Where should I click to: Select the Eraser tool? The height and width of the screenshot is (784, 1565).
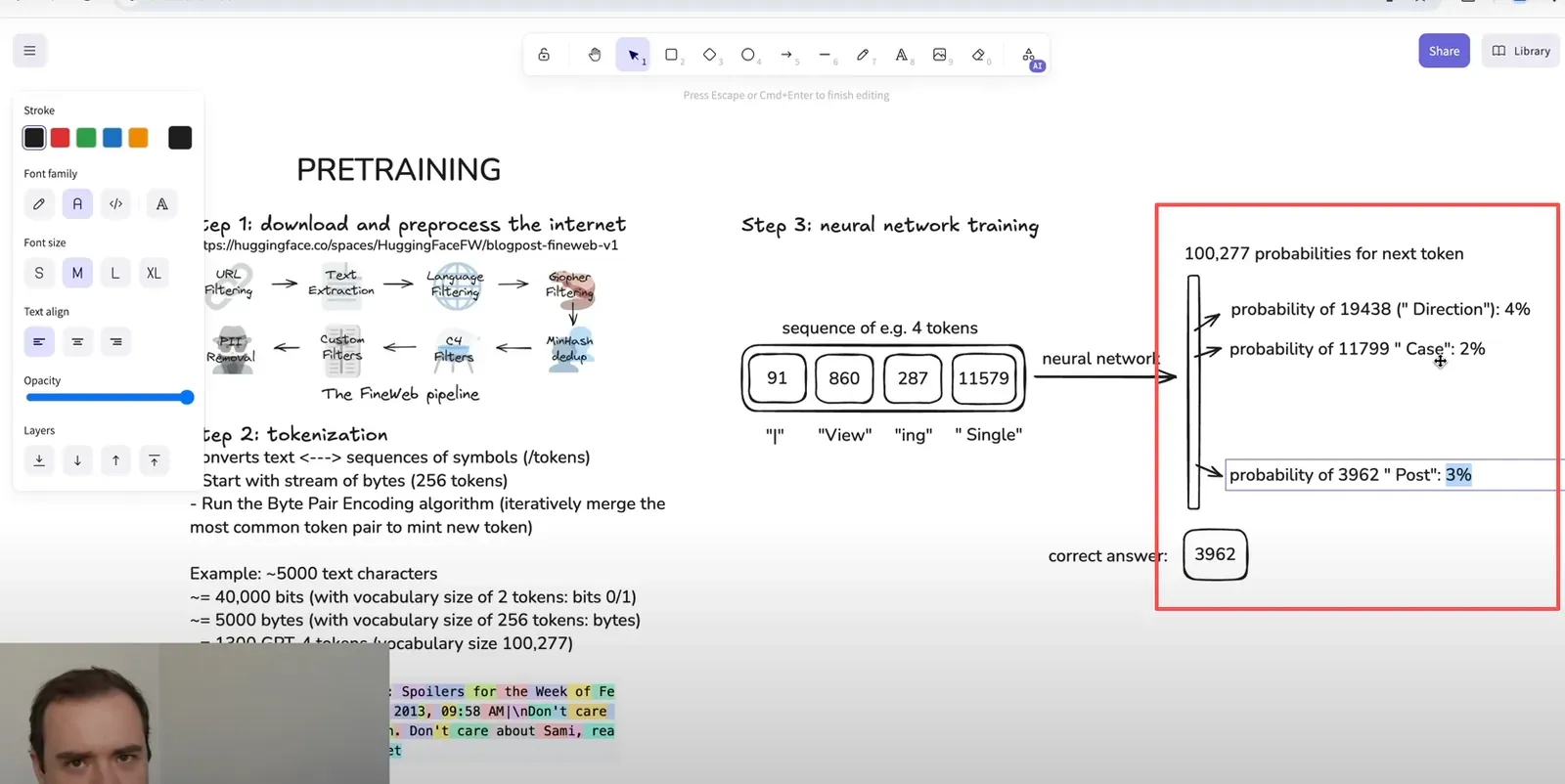[x=978, y=55]
